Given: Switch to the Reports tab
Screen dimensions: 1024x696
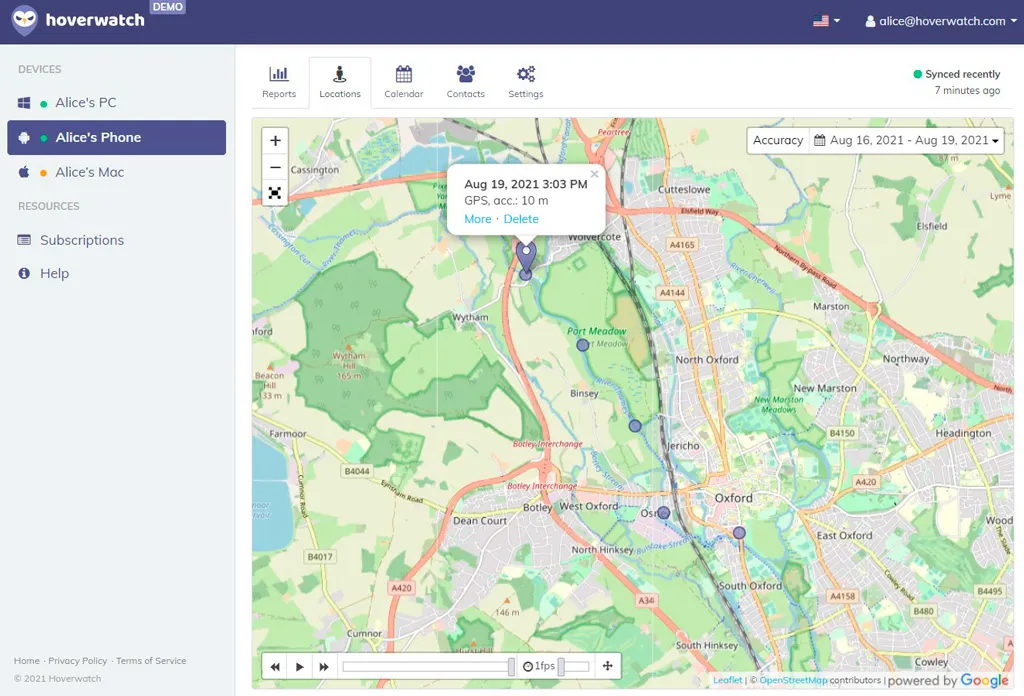Looking at the screenshot, I should coord(279,82).
